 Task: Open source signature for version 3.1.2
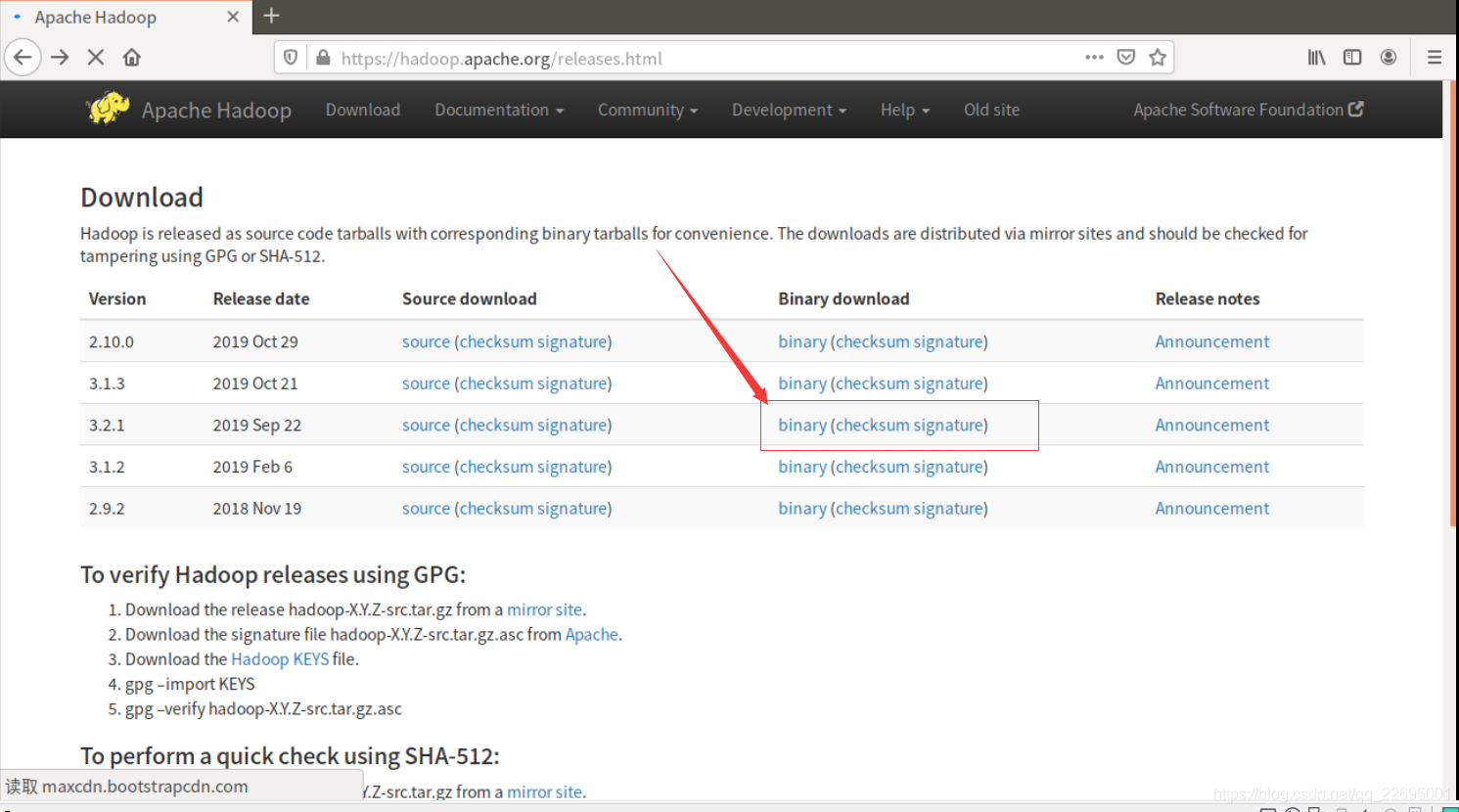[571, 467]
